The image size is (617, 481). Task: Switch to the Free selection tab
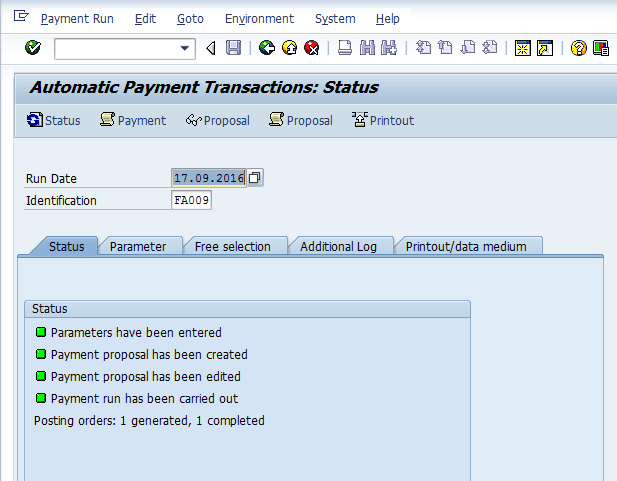(x=233, y=246)
